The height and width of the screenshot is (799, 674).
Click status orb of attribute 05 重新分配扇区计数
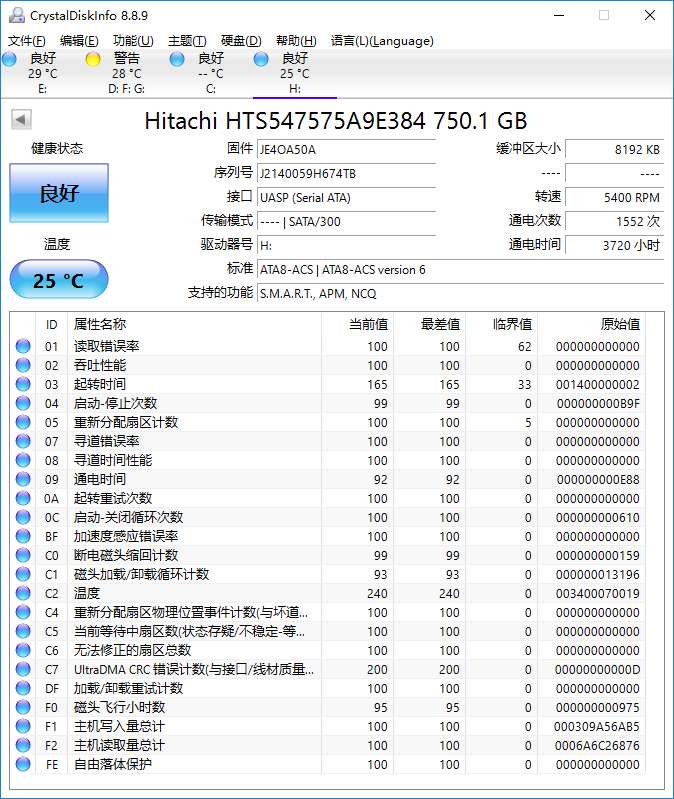click(x=23, y=422)
